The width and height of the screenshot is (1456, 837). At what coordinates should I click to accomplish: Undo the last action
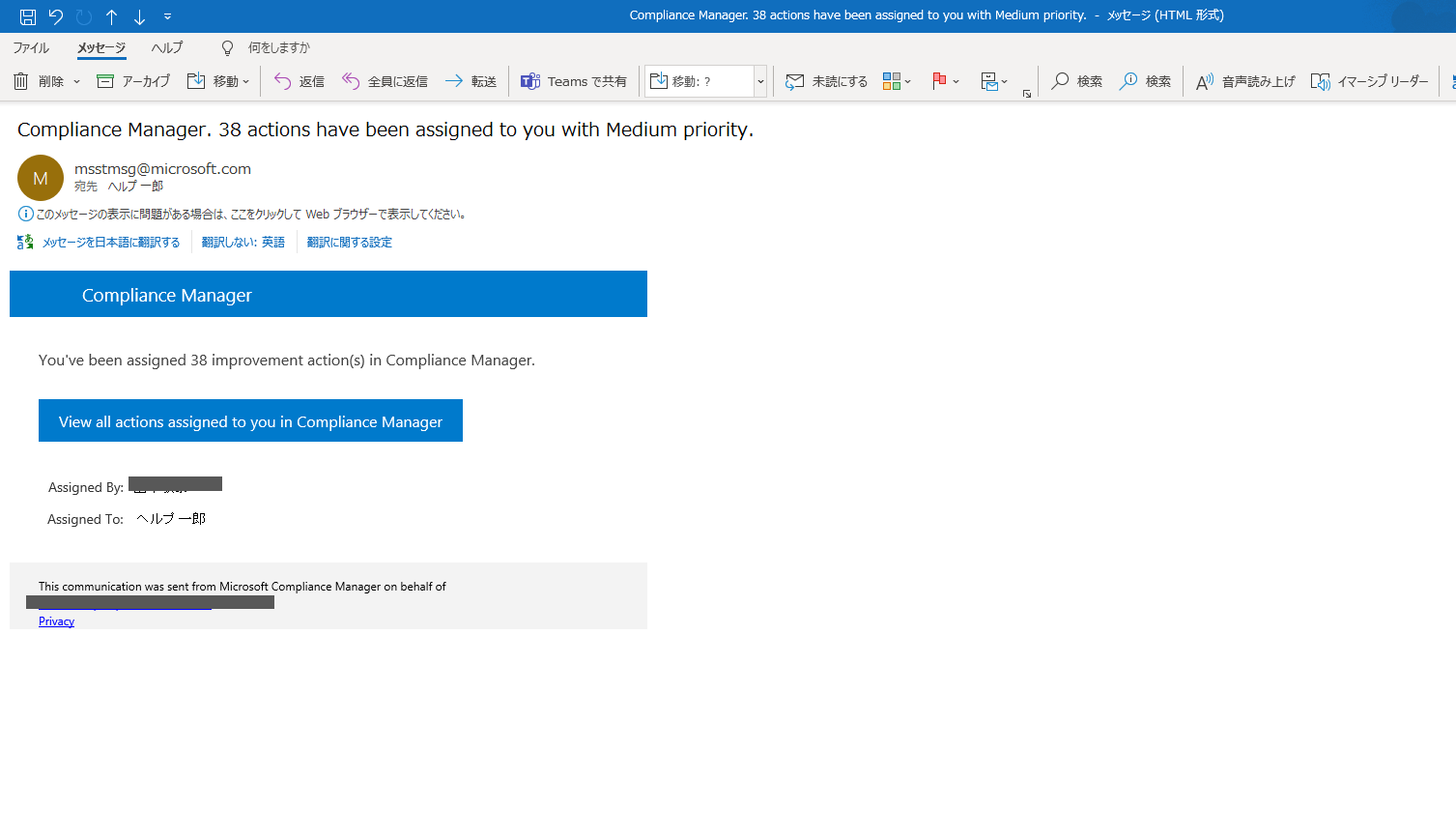[56, 16]
